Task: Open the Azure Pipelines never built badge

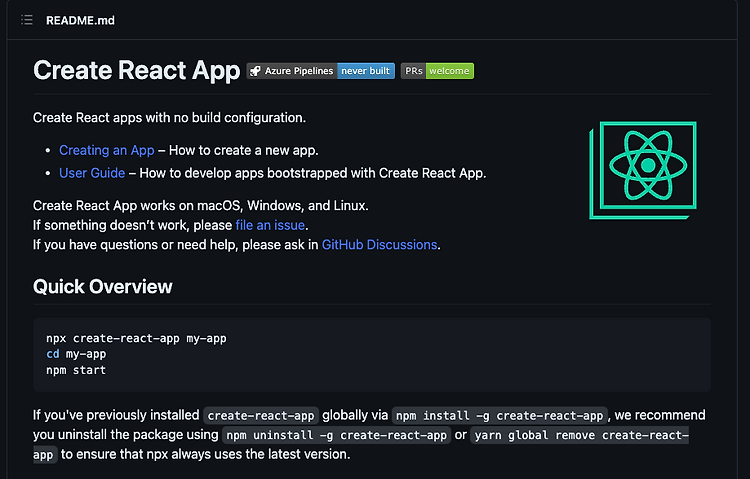Action: coord(320,71)
